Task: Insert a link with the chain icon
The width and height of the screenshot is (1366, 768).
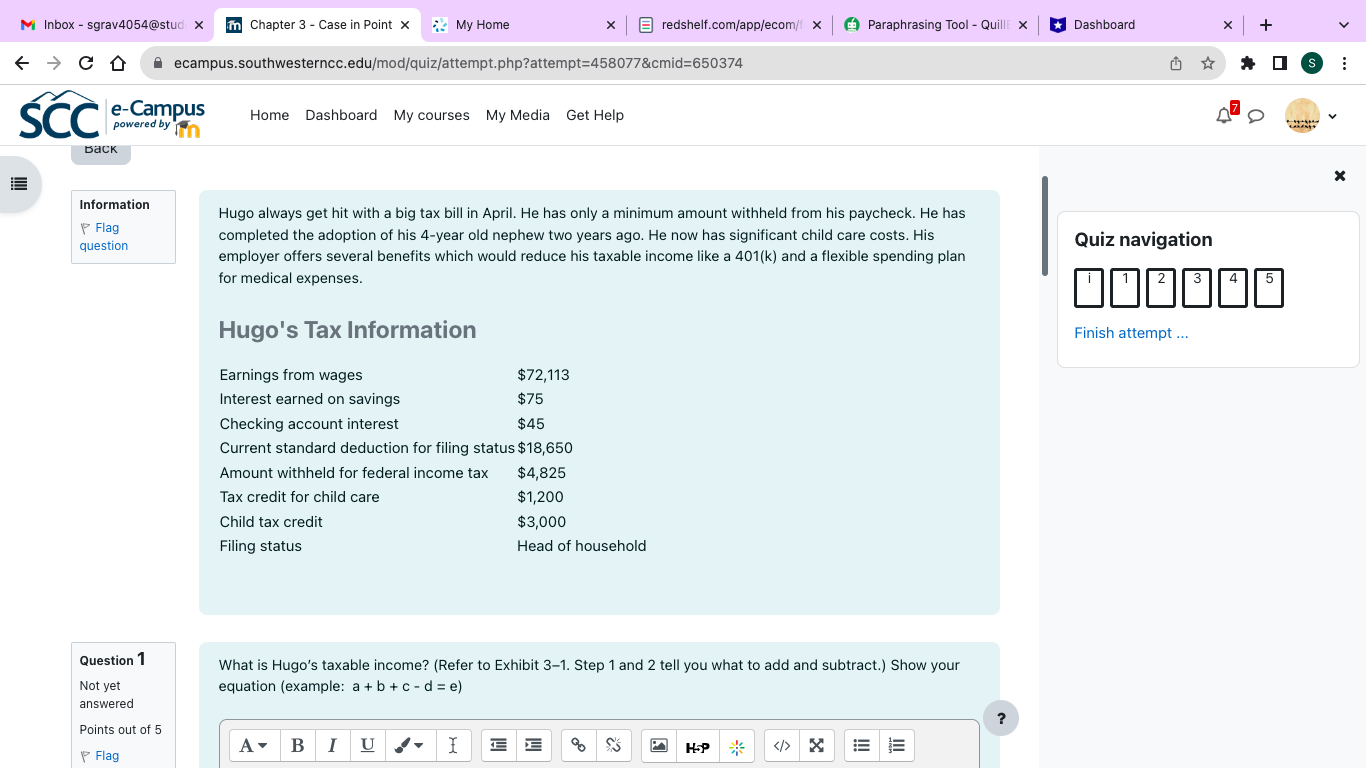Action: (578, 745)
